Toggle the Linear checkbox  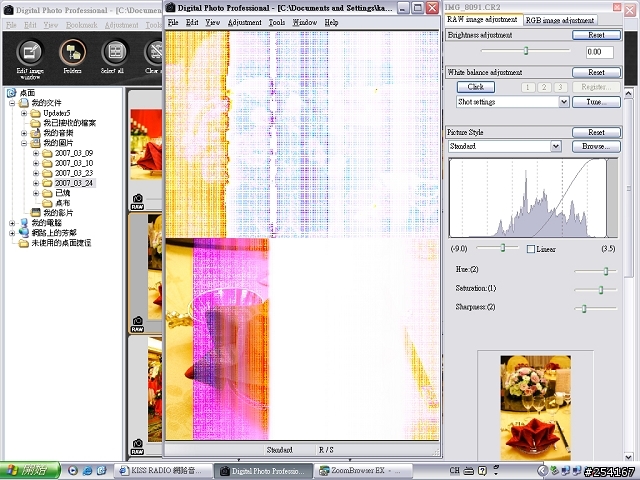coord(531,249)
